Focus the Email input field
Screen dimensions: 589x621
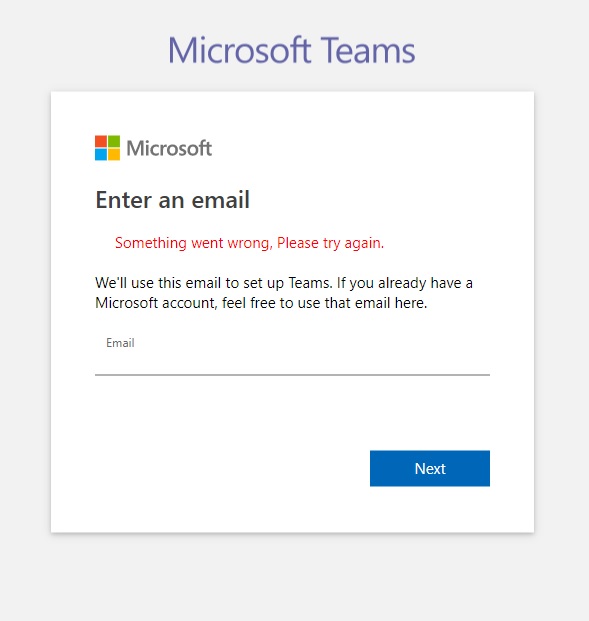(292, 352)
